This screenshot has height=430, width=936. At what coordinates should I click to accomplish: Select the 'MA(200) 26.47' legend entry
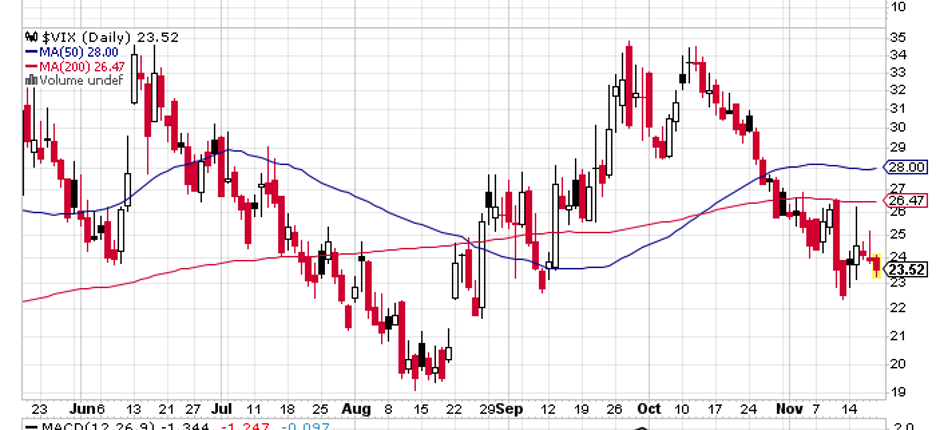point(83,66)
